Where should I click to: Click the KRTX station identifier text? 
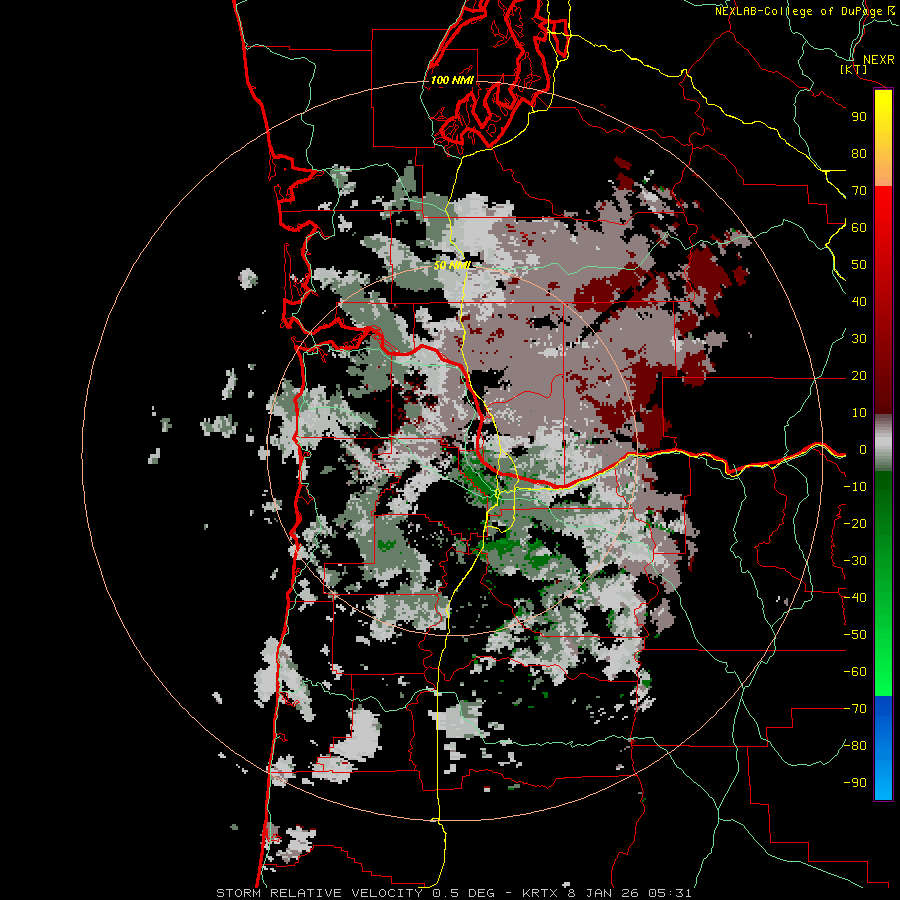[541, 893]
